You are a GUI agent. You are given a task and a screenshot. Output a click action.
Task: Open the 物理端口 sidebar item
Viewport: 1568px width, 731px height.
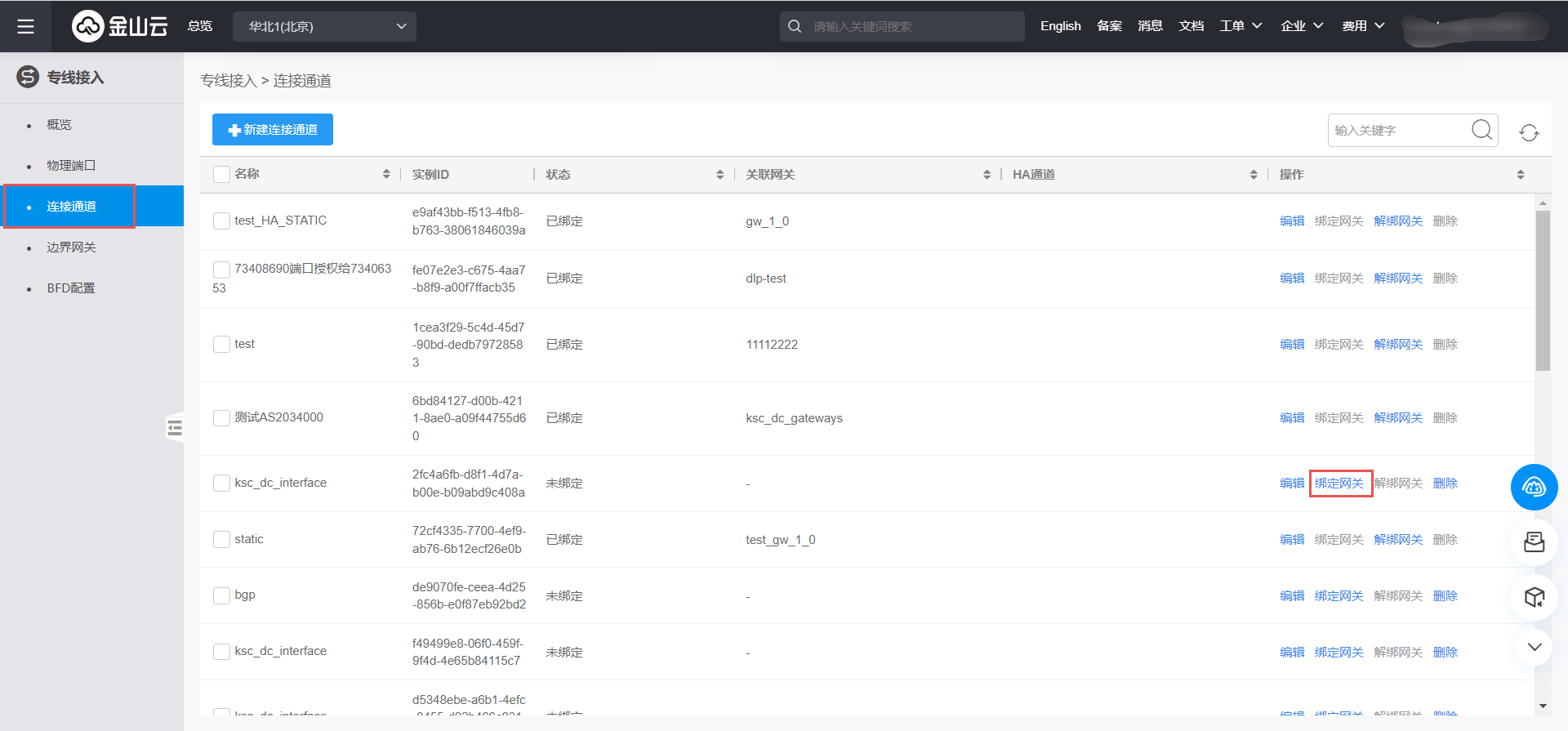(71, 166)
